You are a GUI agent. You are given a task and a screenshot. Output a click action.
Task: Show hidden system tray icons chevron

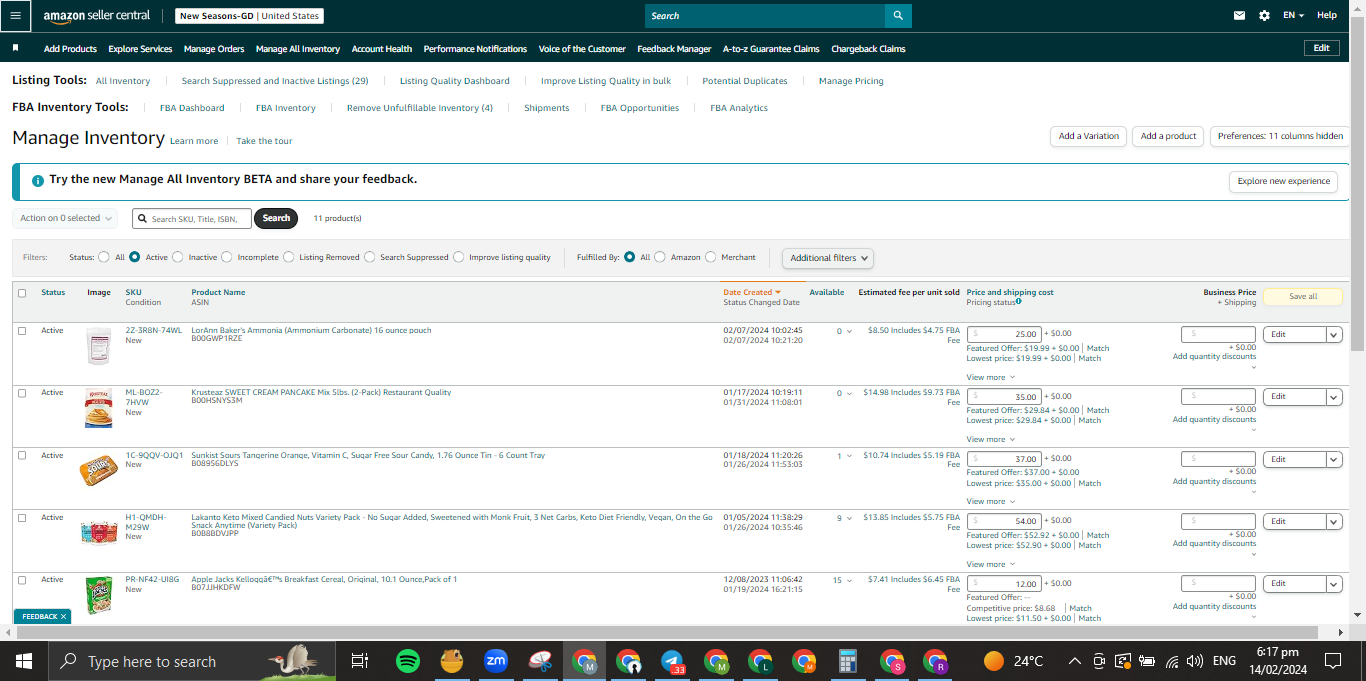tap(1074, 661)
